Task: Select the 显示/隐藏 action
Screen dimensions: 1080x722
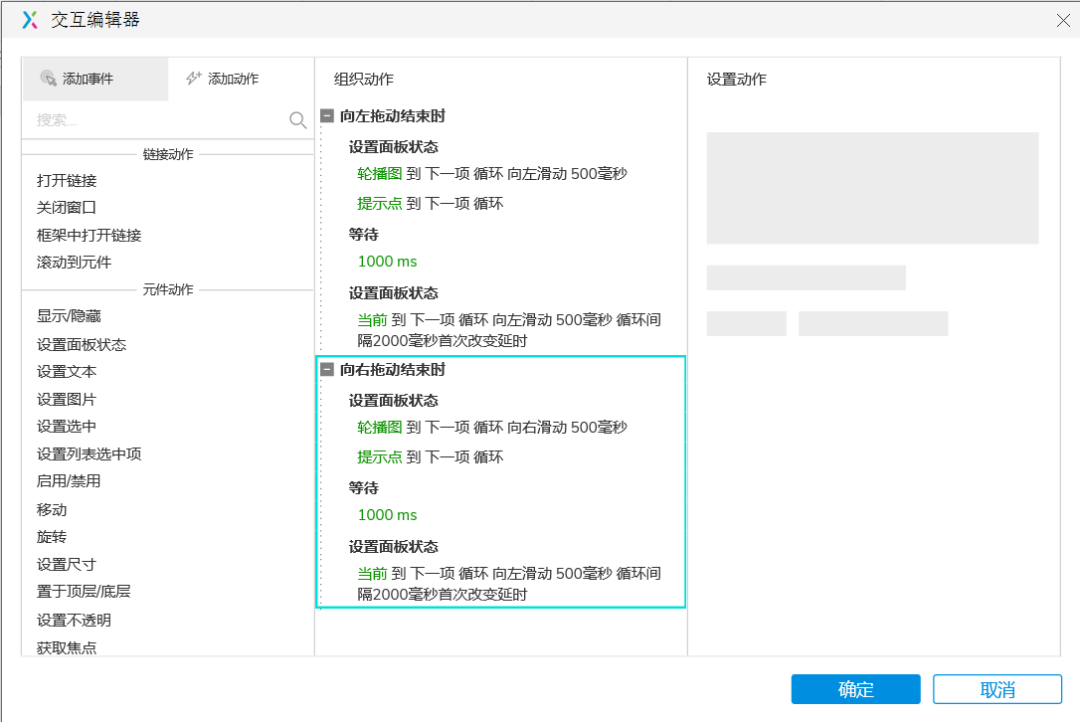Action: tap(69, 316)
